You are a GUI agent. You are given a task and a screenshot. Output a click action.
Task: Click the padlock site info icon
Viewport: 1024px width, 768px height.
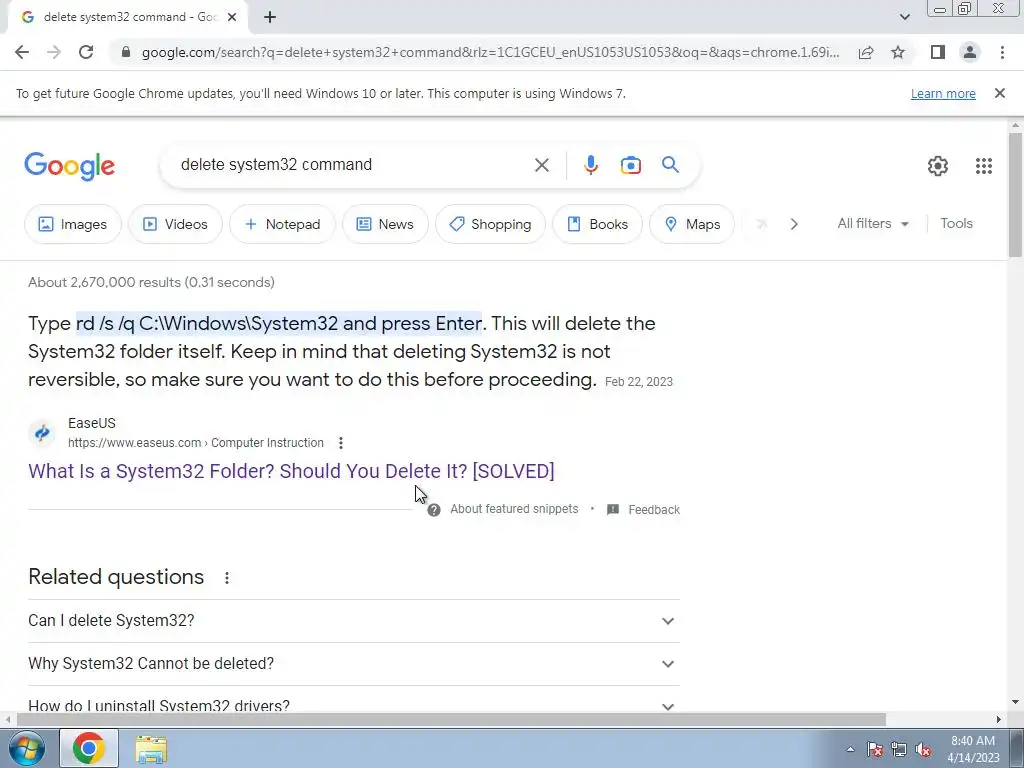pos(125,52)
